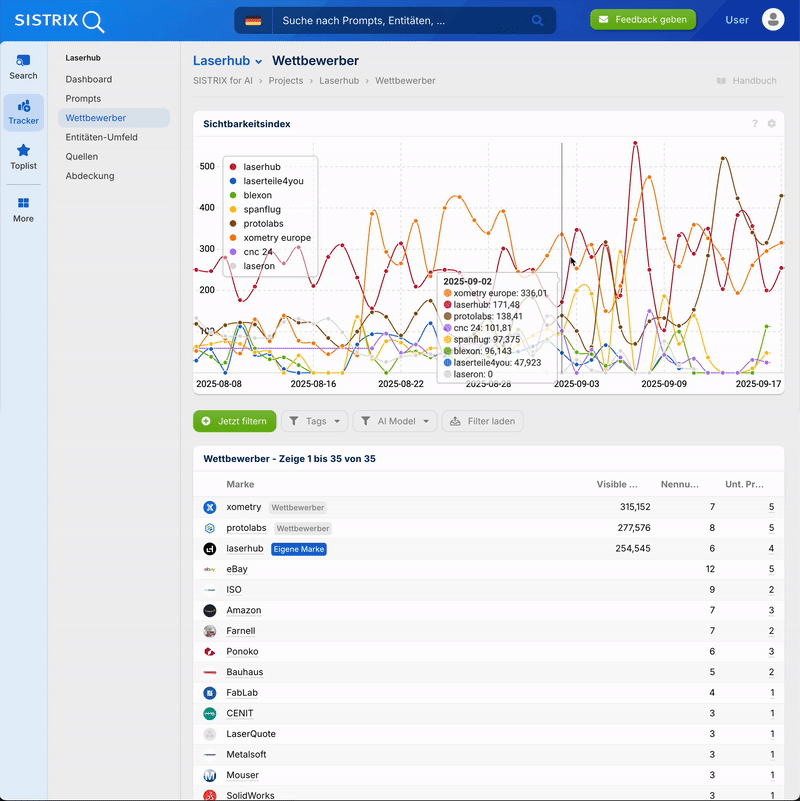Click the Jetzt filtern button
The image size is (800, 801).
(x=234, y=421)
